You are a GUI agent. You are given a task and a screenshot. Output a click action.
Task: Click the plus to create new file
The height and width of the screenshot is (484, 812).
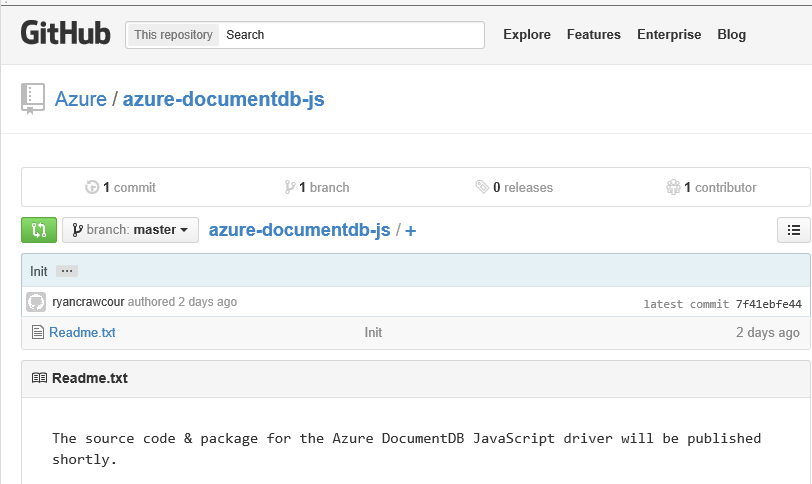pos(410,231)
